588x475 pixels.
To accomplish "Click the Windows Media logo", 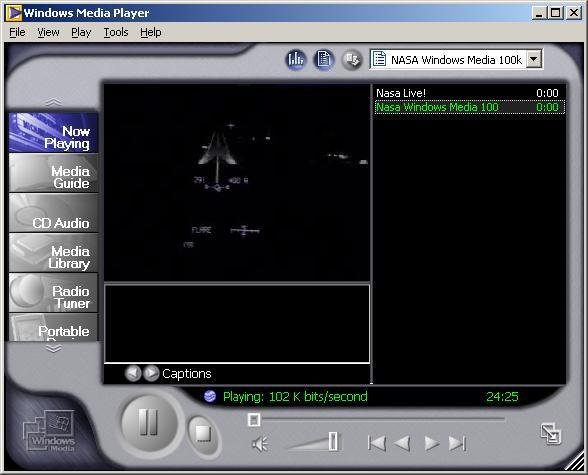I will click(x=50, y=430).
